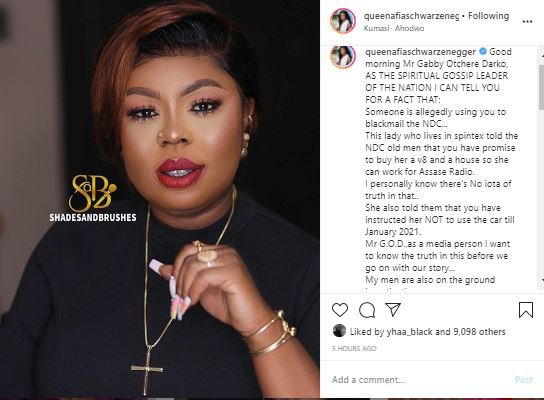544x400 pixels.
Task: Click the 3 HOURS AGO timestamp
Action: 354,348
